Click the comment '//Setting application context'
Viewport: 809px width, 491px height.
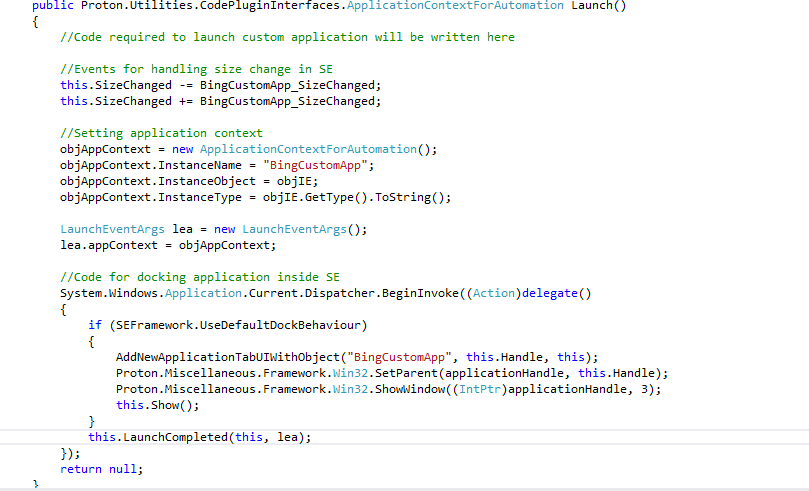(x=161, y=133)
